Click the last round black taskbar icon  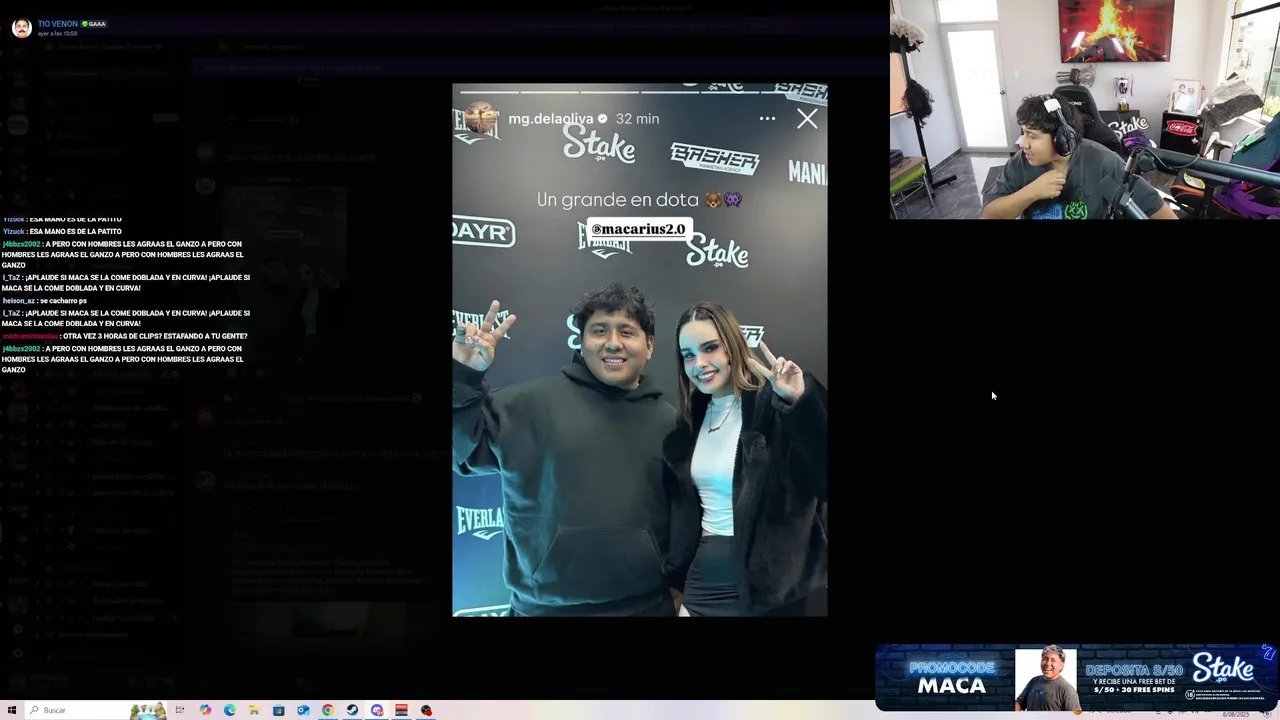pyautogui.click(x=426, y=710)
